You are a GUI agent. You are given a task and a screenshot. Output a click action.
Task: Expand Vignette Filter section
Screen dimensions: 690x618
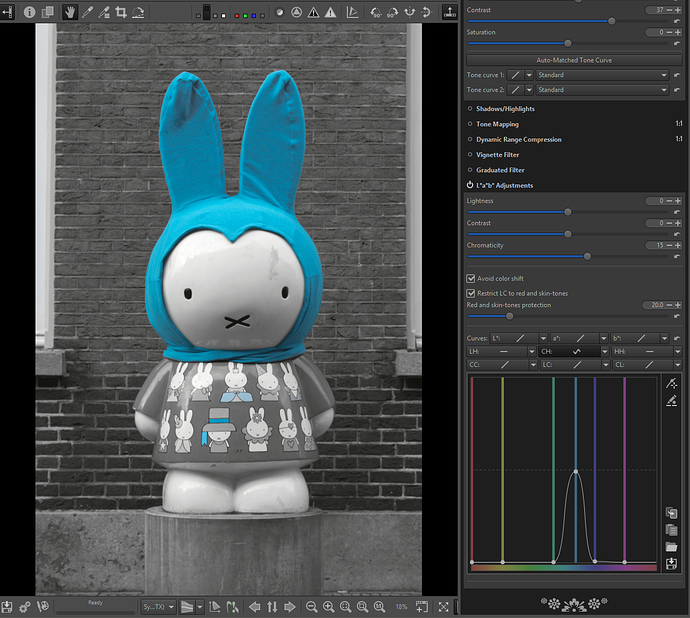(x=497, y=155)
